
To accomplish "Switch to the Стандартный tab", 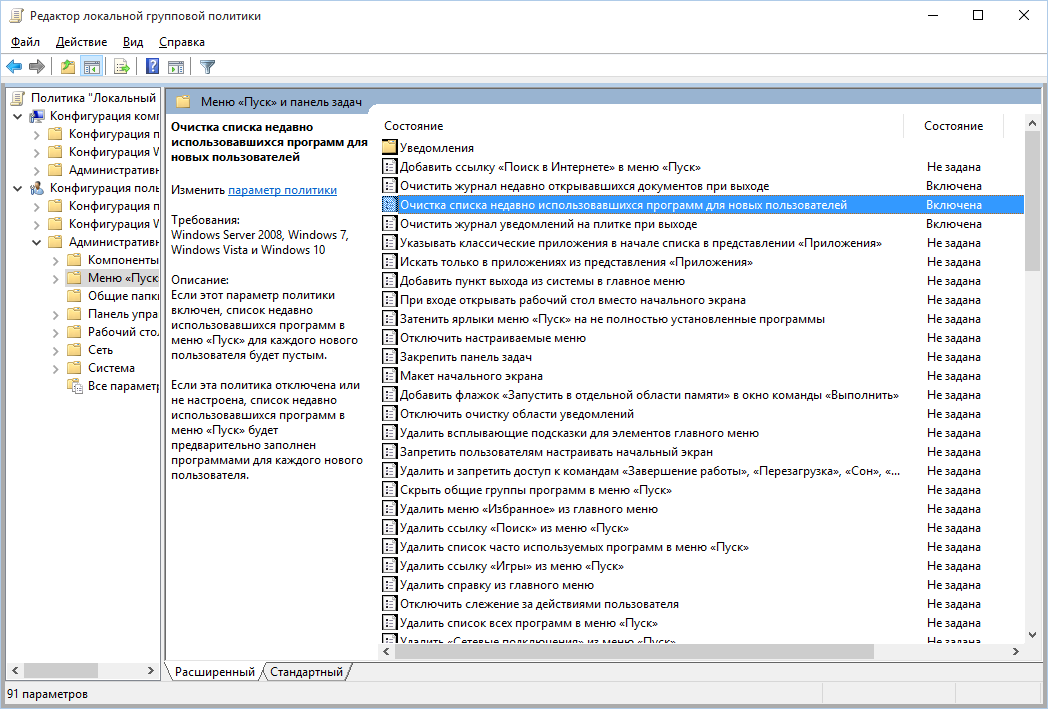I will 306,672.
